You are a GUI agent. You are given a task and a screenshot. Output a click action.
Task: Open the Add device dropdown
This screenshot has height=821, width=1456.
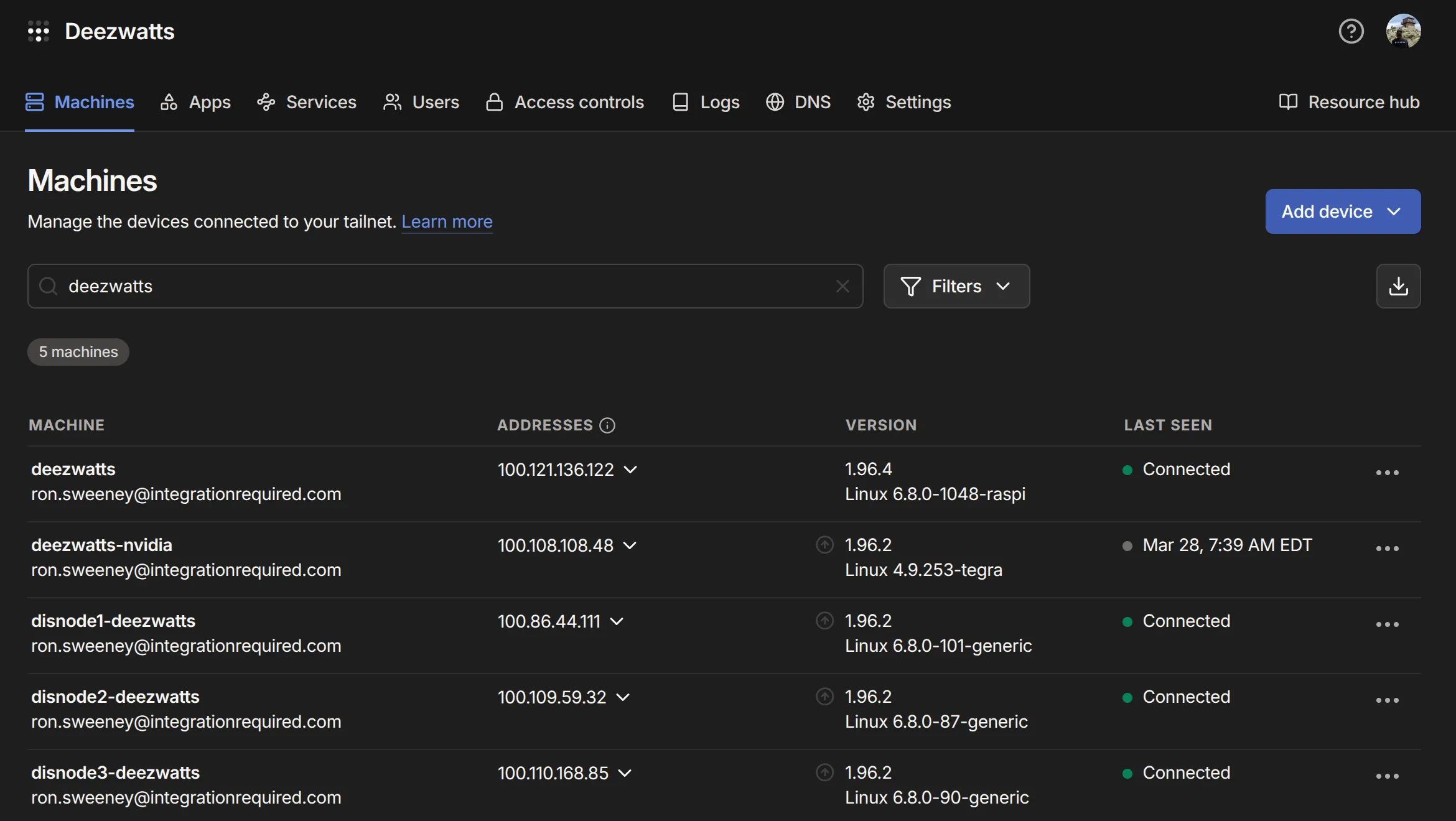[x=1343, y=211]
